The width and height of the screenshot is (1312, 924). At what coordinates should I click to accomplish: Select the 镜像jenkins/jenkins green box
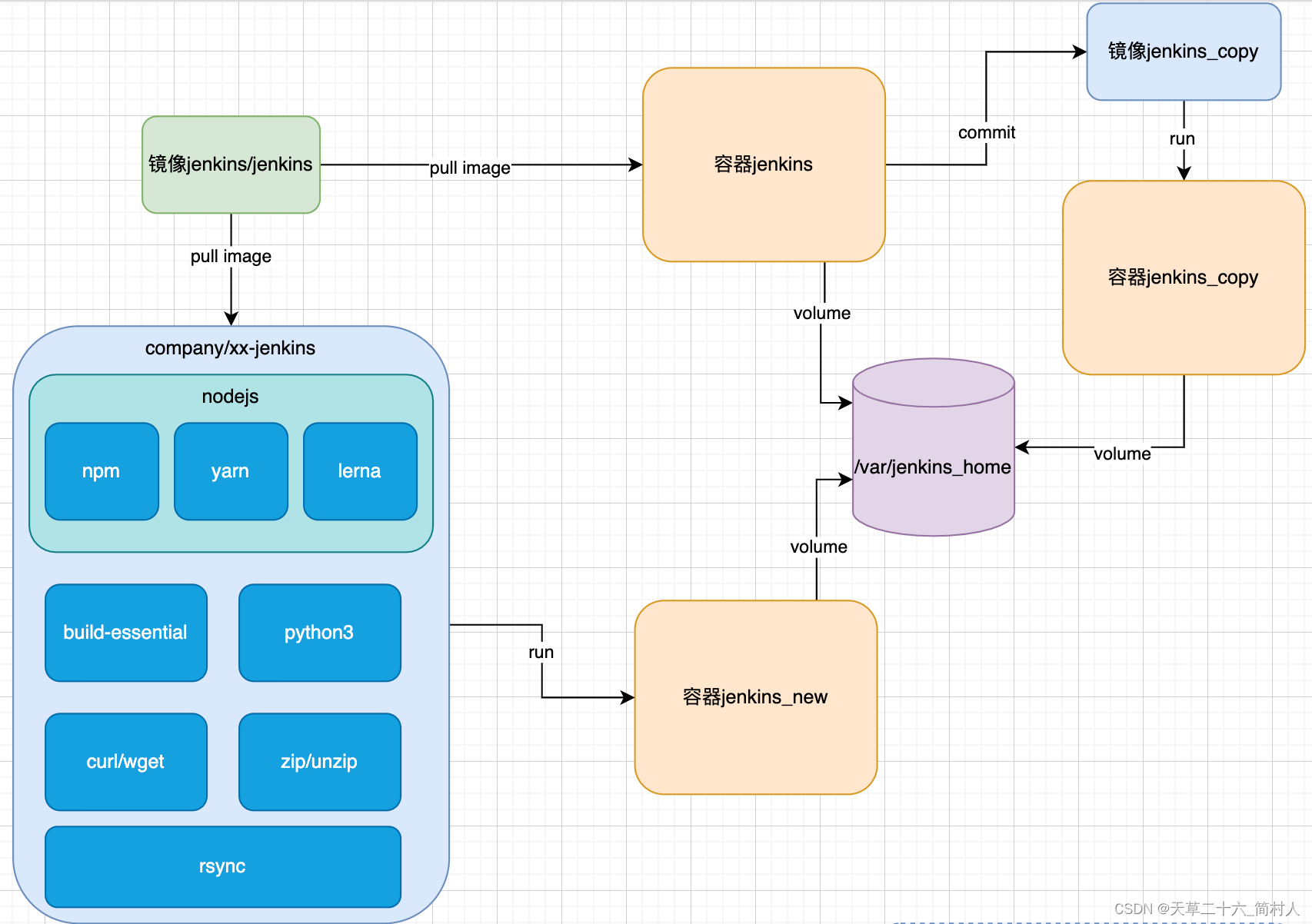click(x=231, y=165)
